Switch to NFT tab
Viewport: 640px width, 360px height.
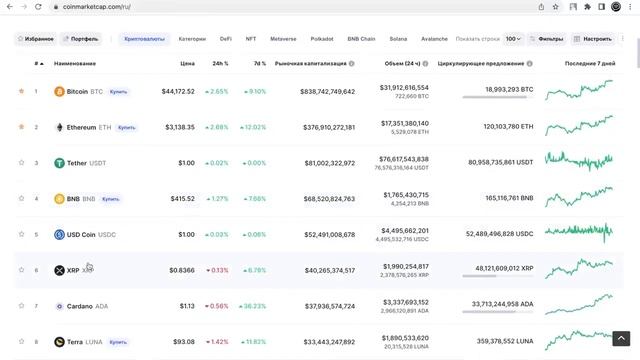tap(251, 39)
